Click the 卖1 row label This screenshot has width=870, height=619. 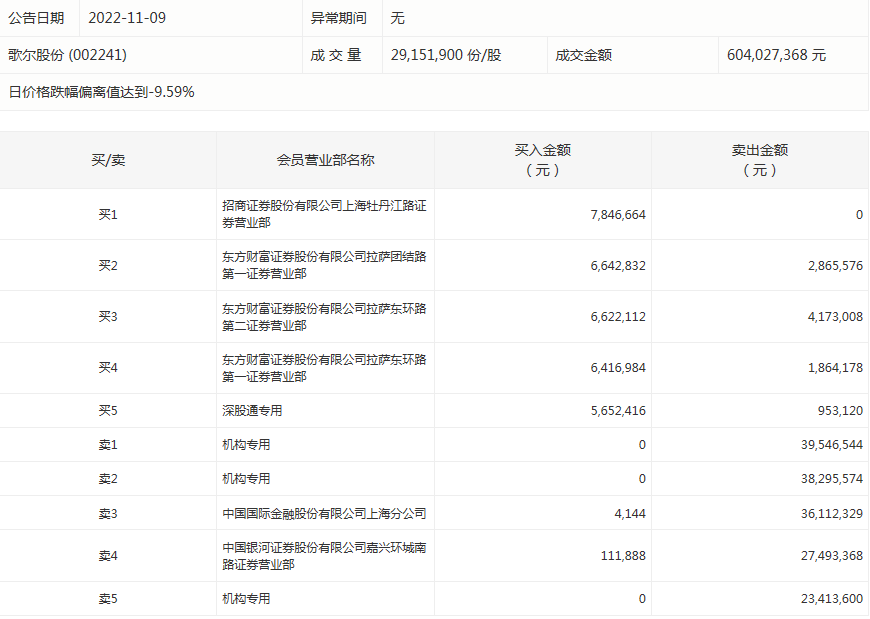click(x=108, y=445)
